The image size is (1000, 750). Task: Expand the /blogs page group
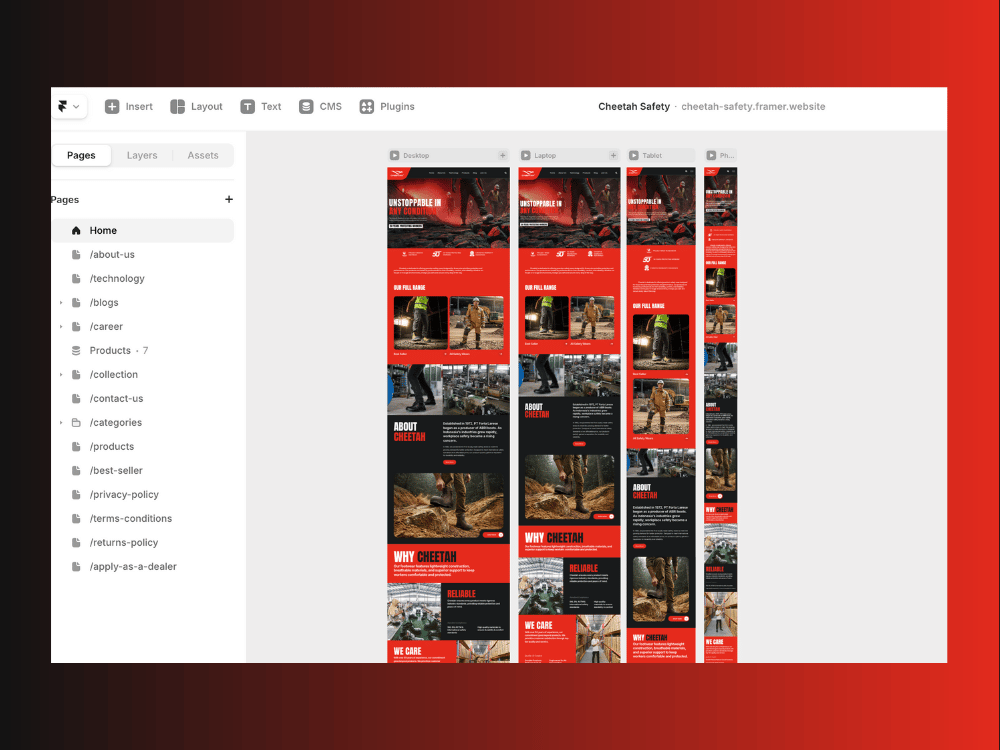coord(61,302)
